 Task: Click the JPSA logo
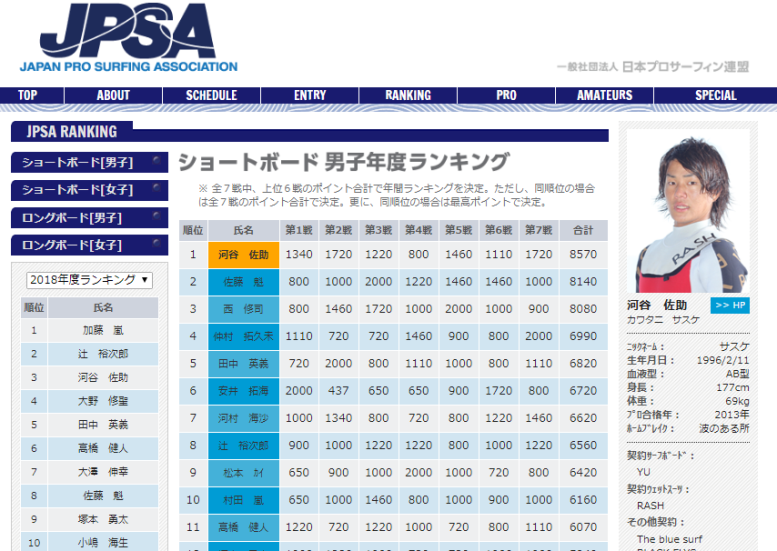click(128, 40)
